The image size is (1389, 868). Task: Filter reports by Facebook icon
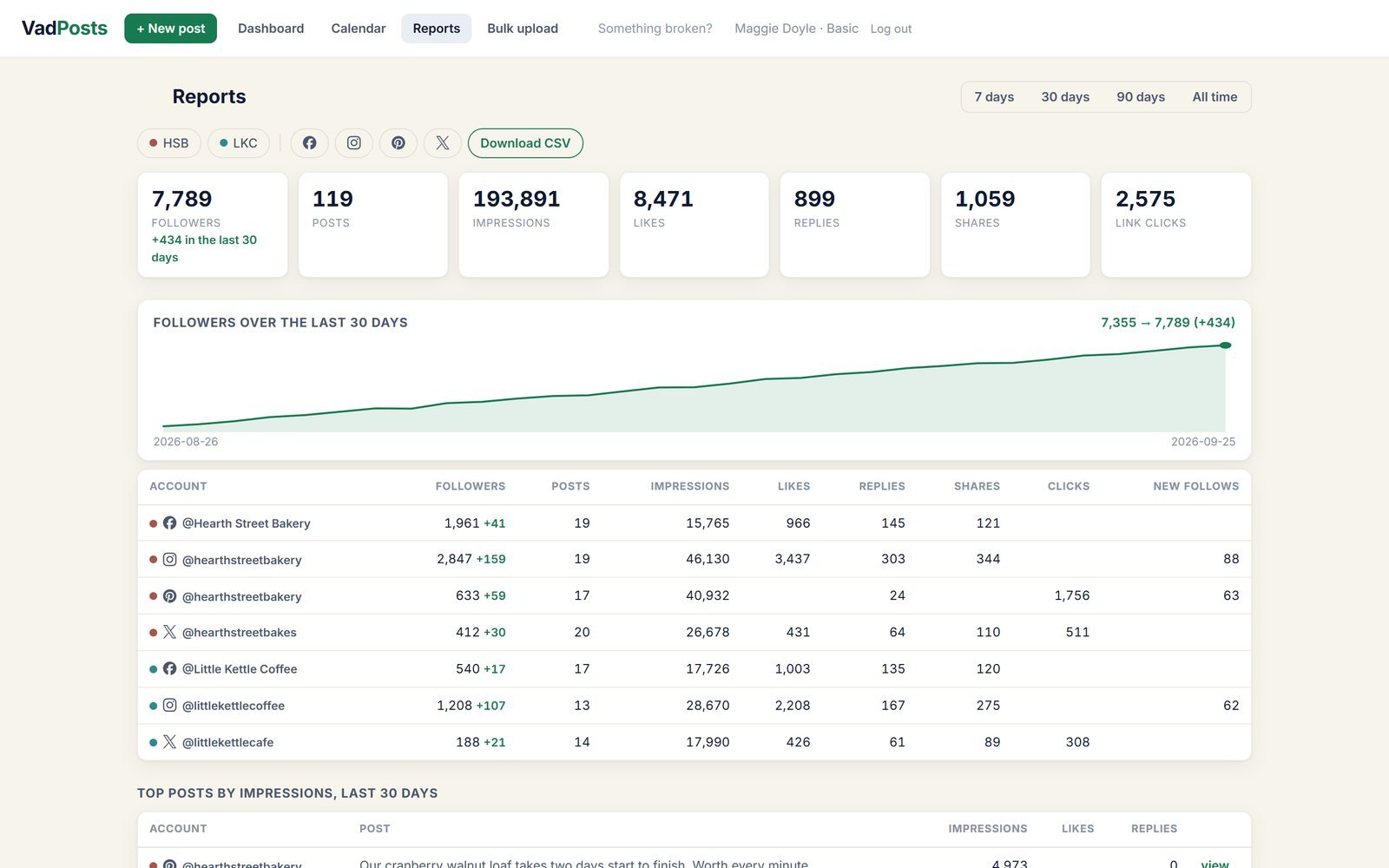[309, 143]
